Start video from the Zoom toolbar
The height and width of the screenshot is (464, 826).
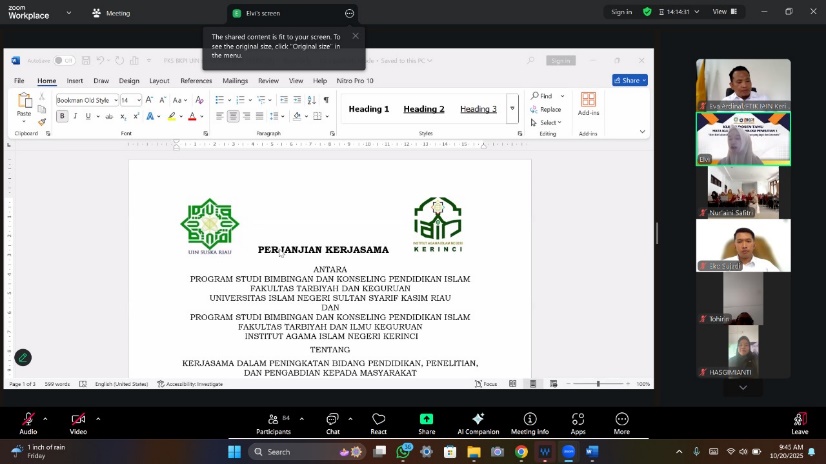(78, 420)
